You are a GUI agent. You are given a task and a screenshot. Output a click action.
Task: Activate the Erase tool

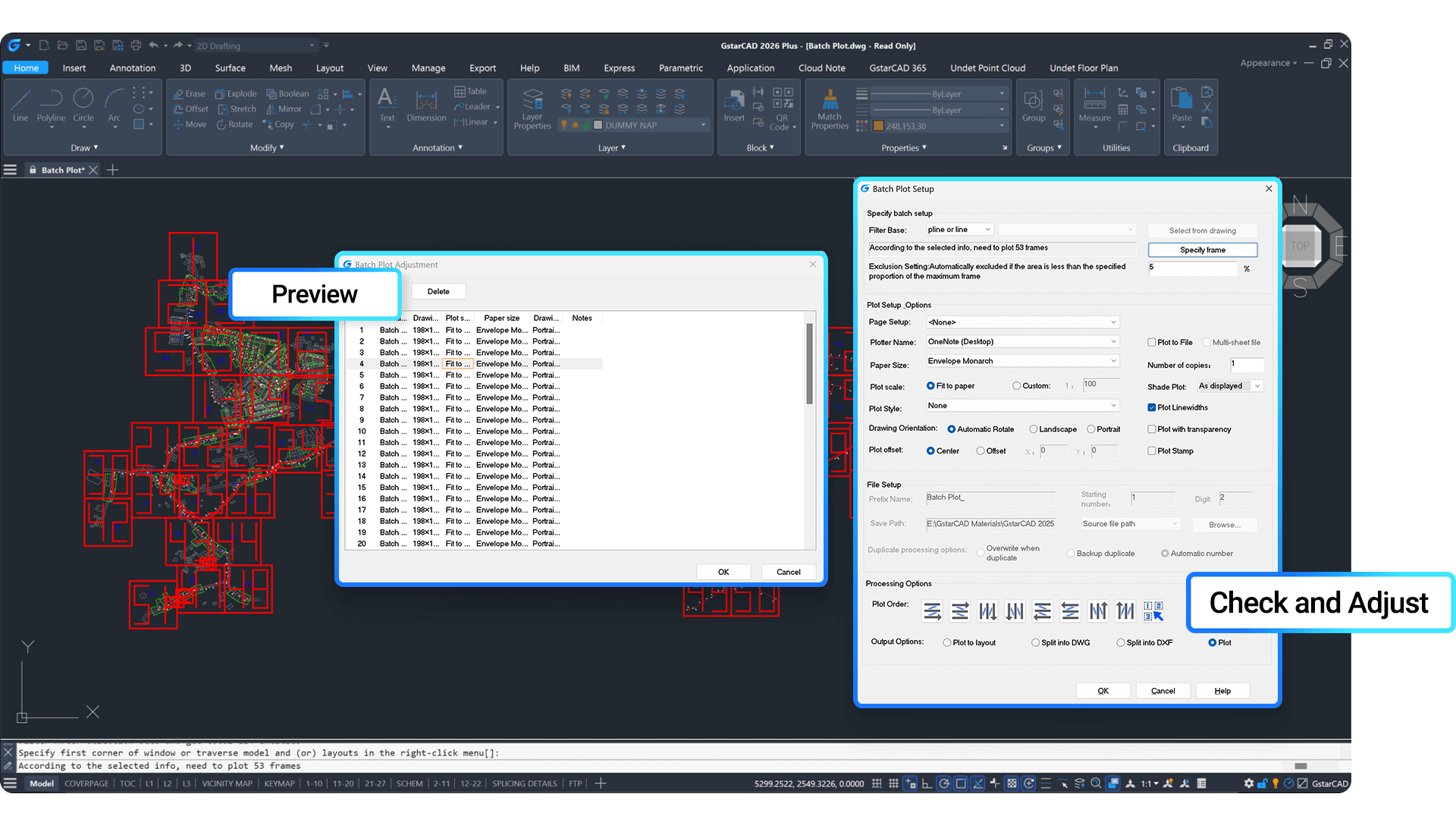[189, 93]
